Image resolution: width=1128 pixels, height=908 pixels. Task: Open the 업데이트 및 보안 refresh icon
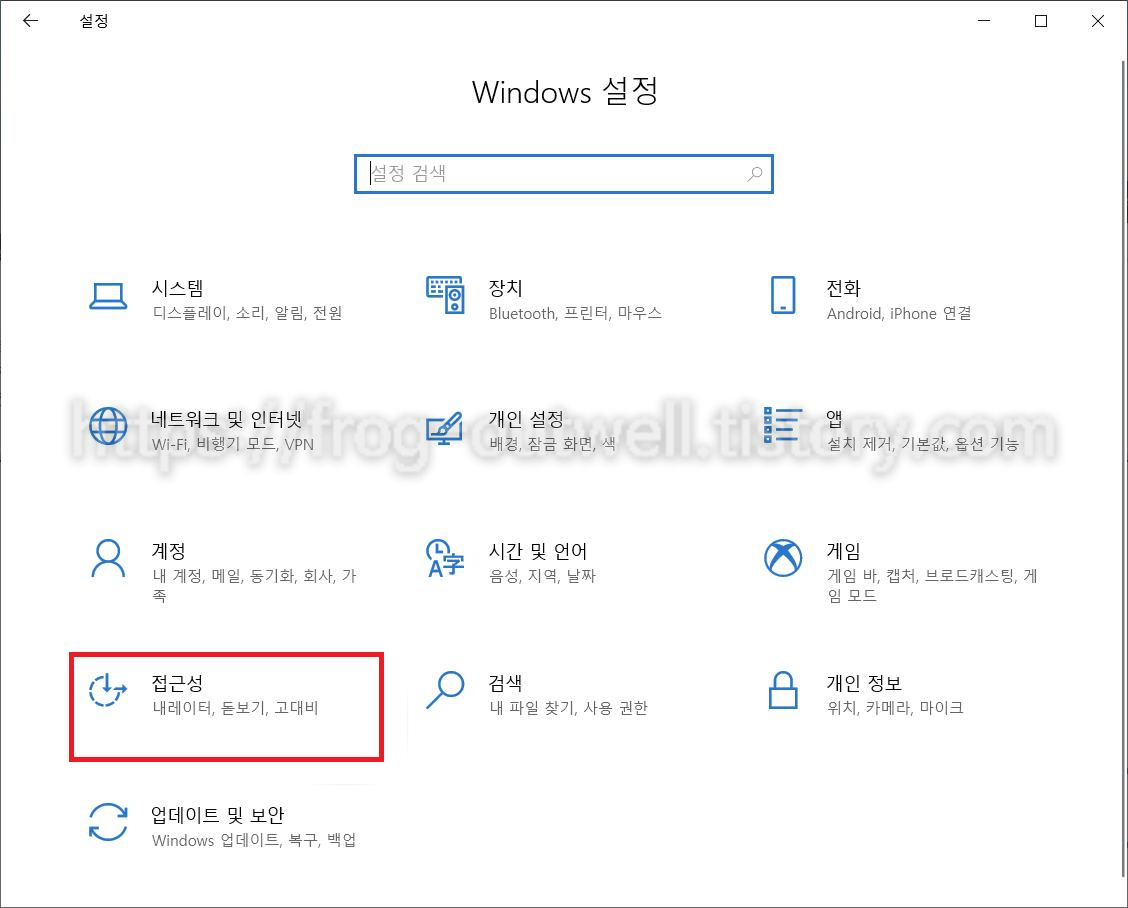[108, 822]
